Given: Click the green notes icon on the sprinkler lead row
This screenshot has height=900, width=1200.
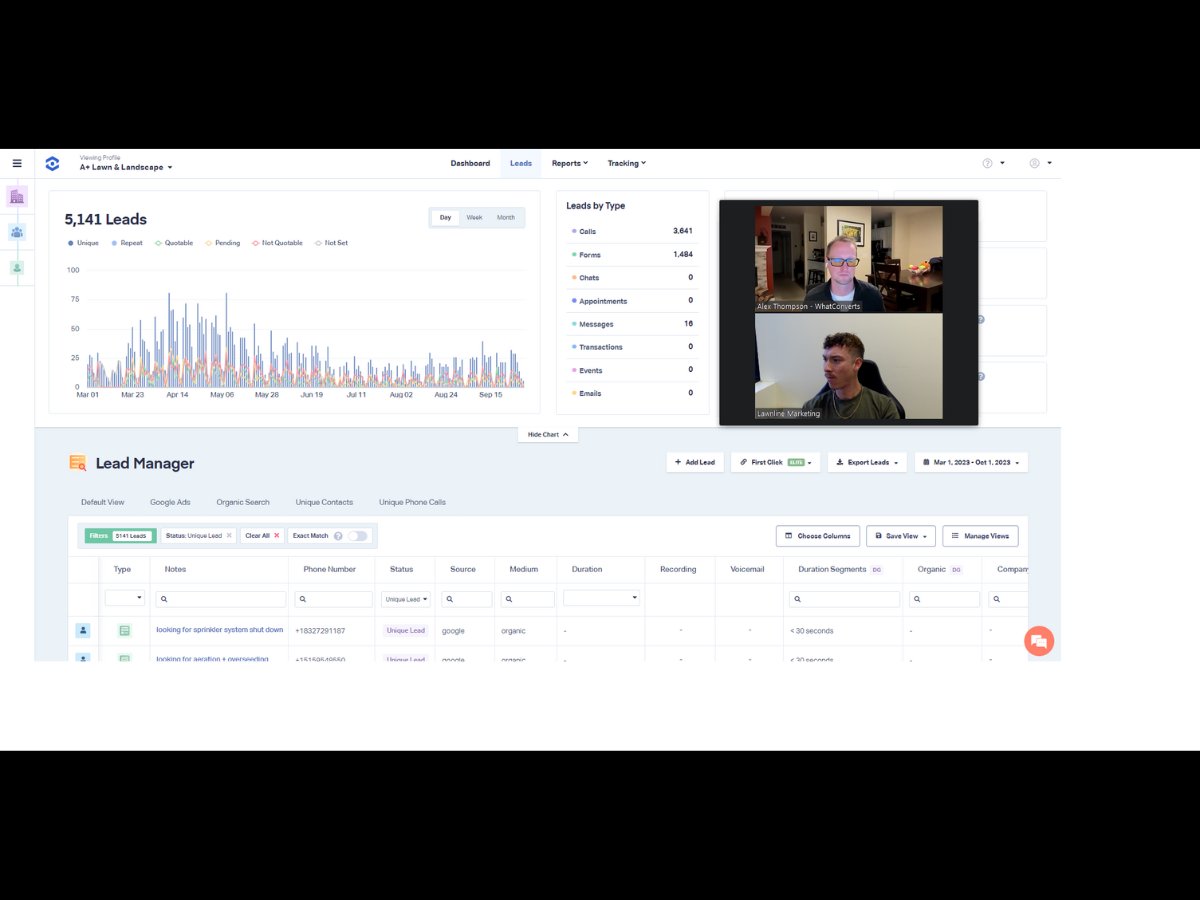Looking at the screenshot, I should click(x=124, y=630).
